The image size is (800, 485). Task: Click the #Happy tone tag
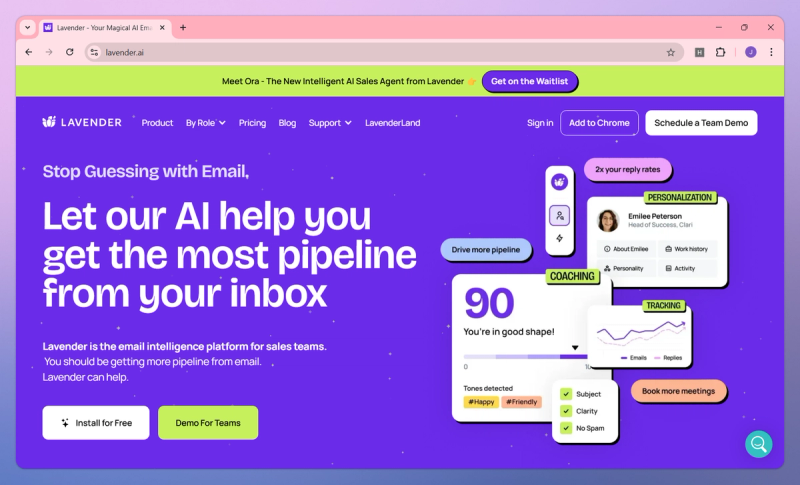point(481,402)
